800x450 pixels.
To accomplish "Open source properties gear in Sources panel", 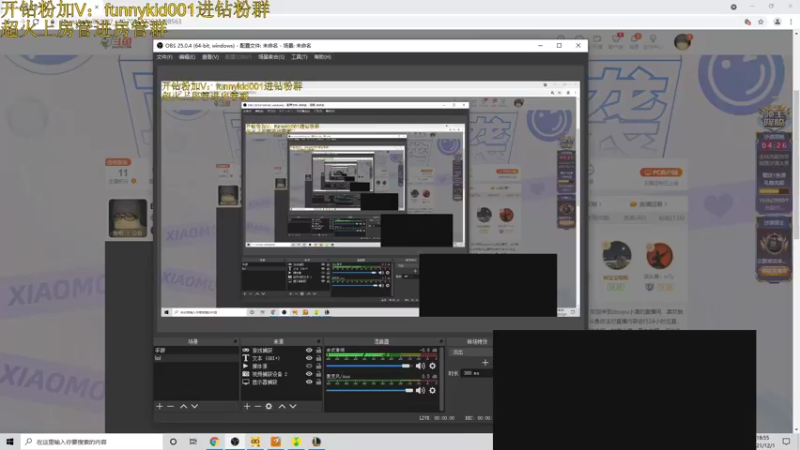I will click(x=269, y=406).
